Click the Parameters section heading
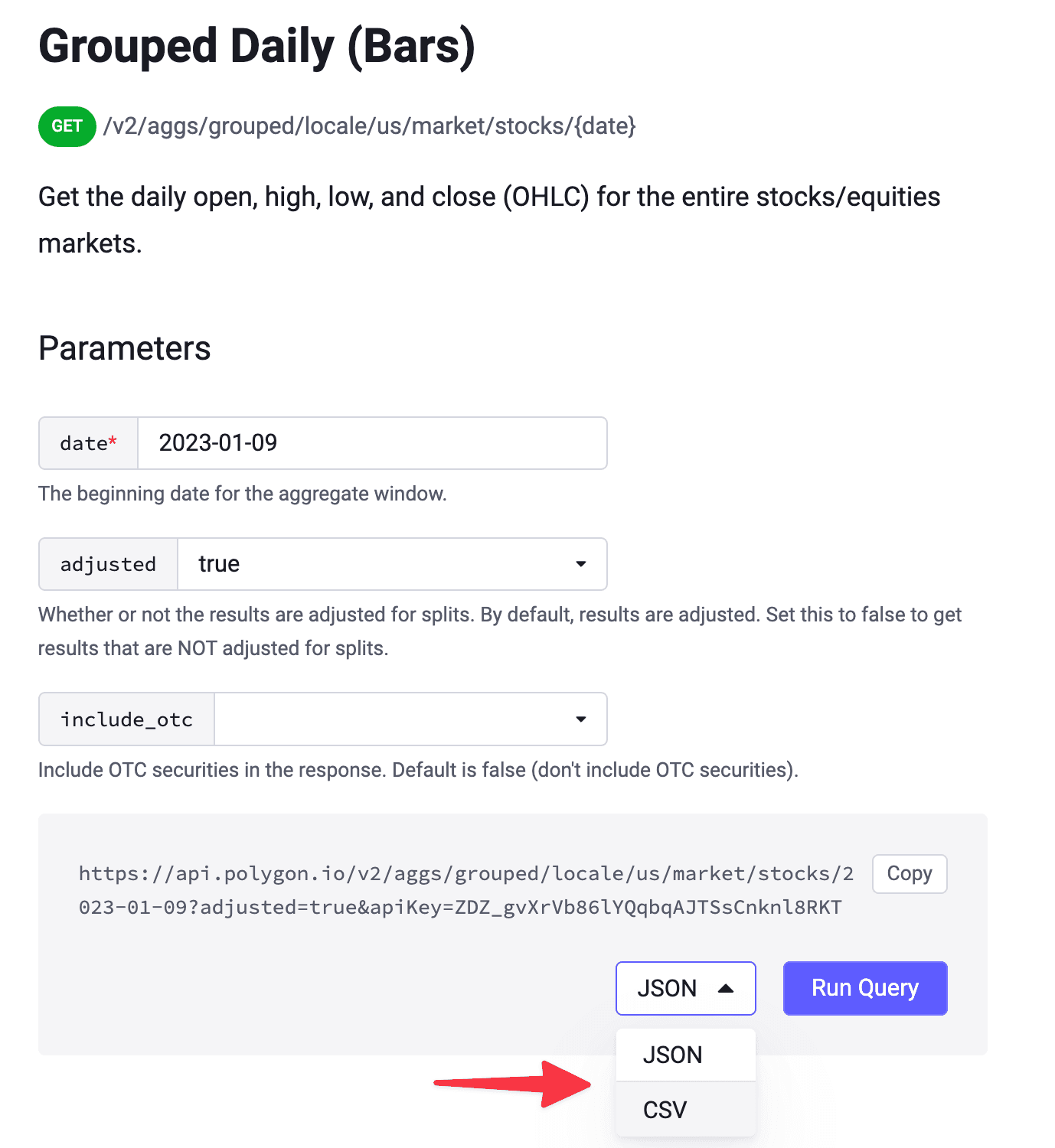 (x=124, y=348)
